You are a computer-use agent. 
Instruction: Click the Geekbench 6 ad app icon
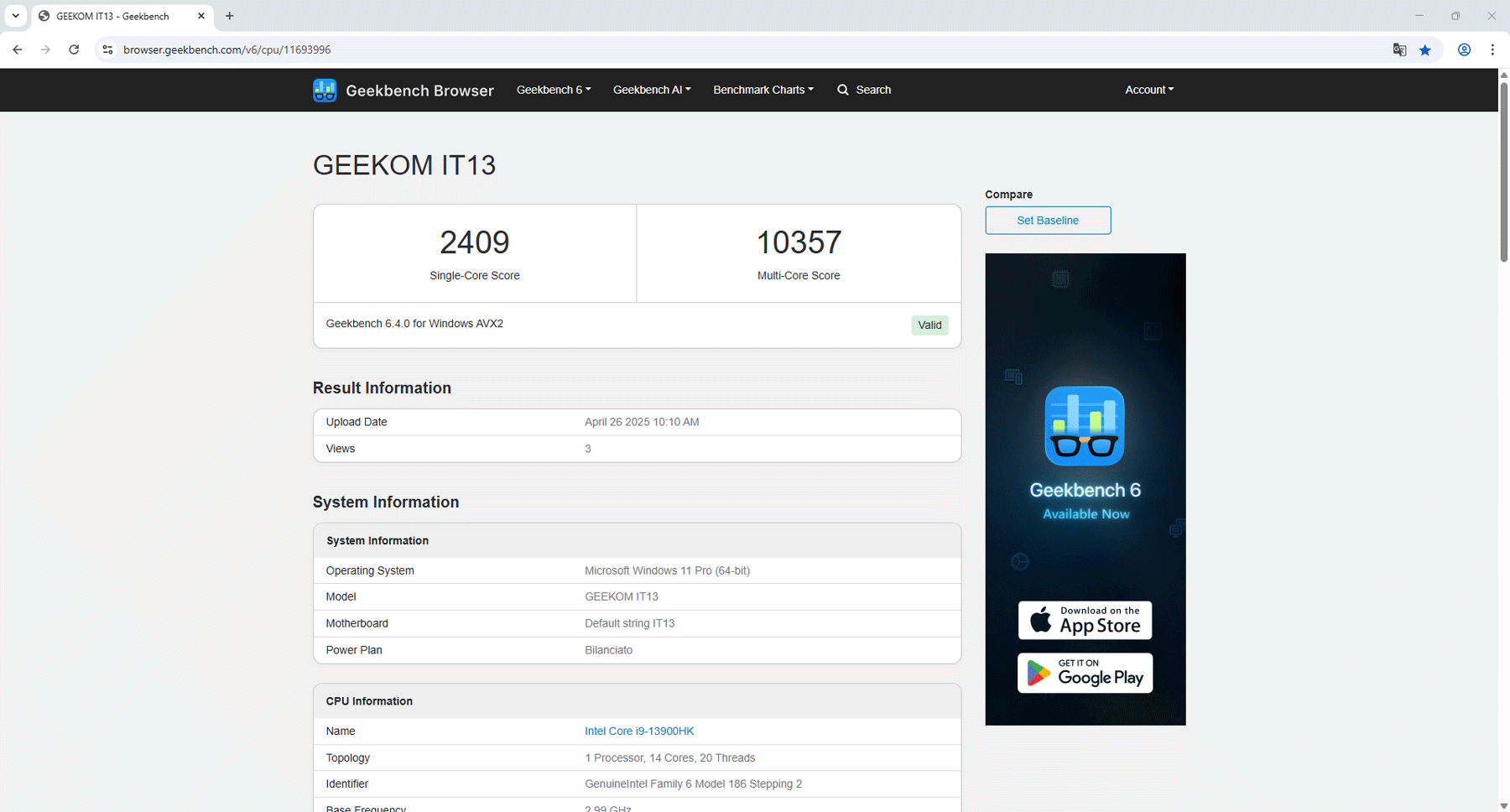[1085, 425]
